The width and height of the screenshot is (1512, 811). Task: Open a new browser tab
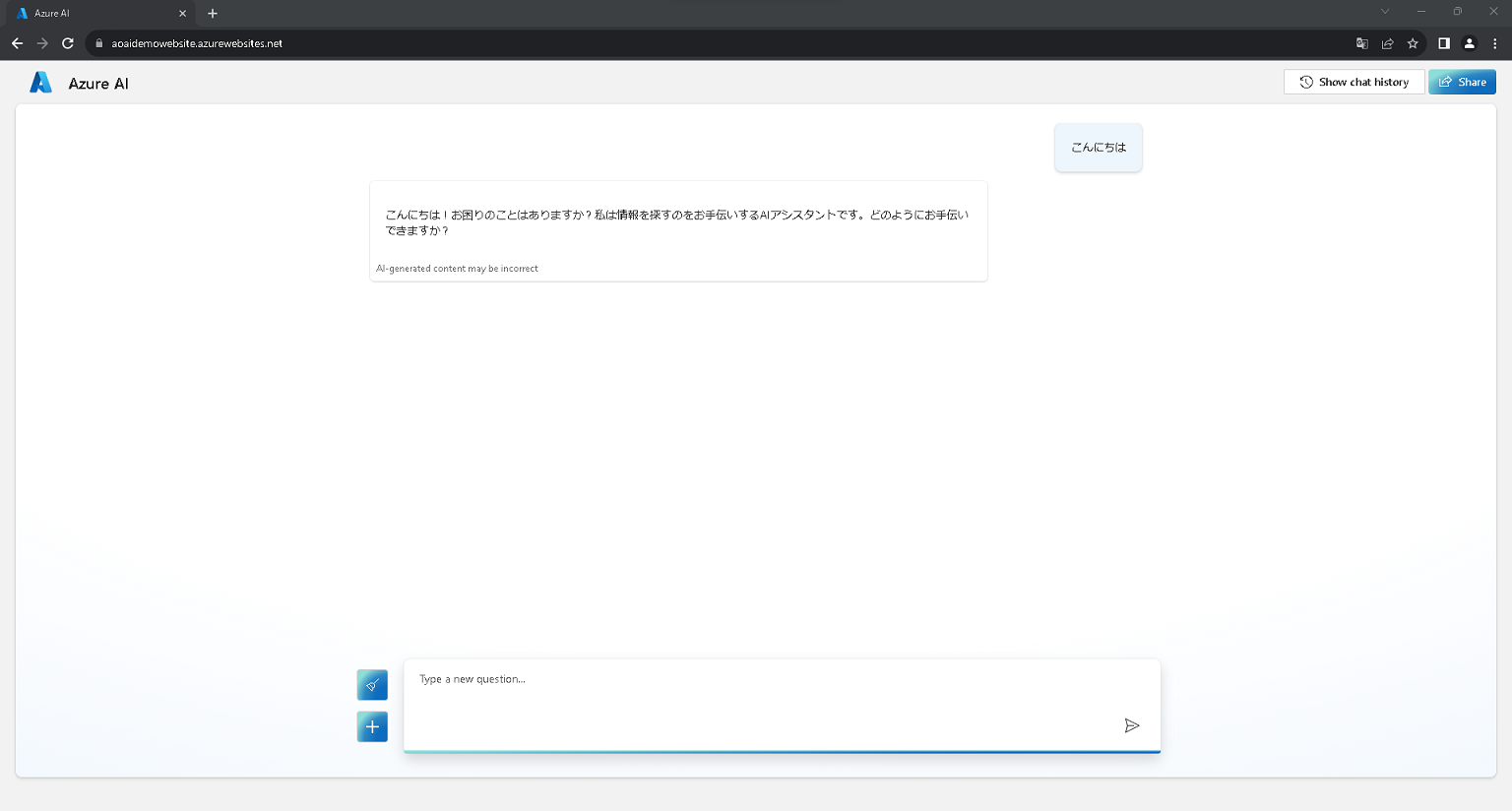(x=212, y=14)
